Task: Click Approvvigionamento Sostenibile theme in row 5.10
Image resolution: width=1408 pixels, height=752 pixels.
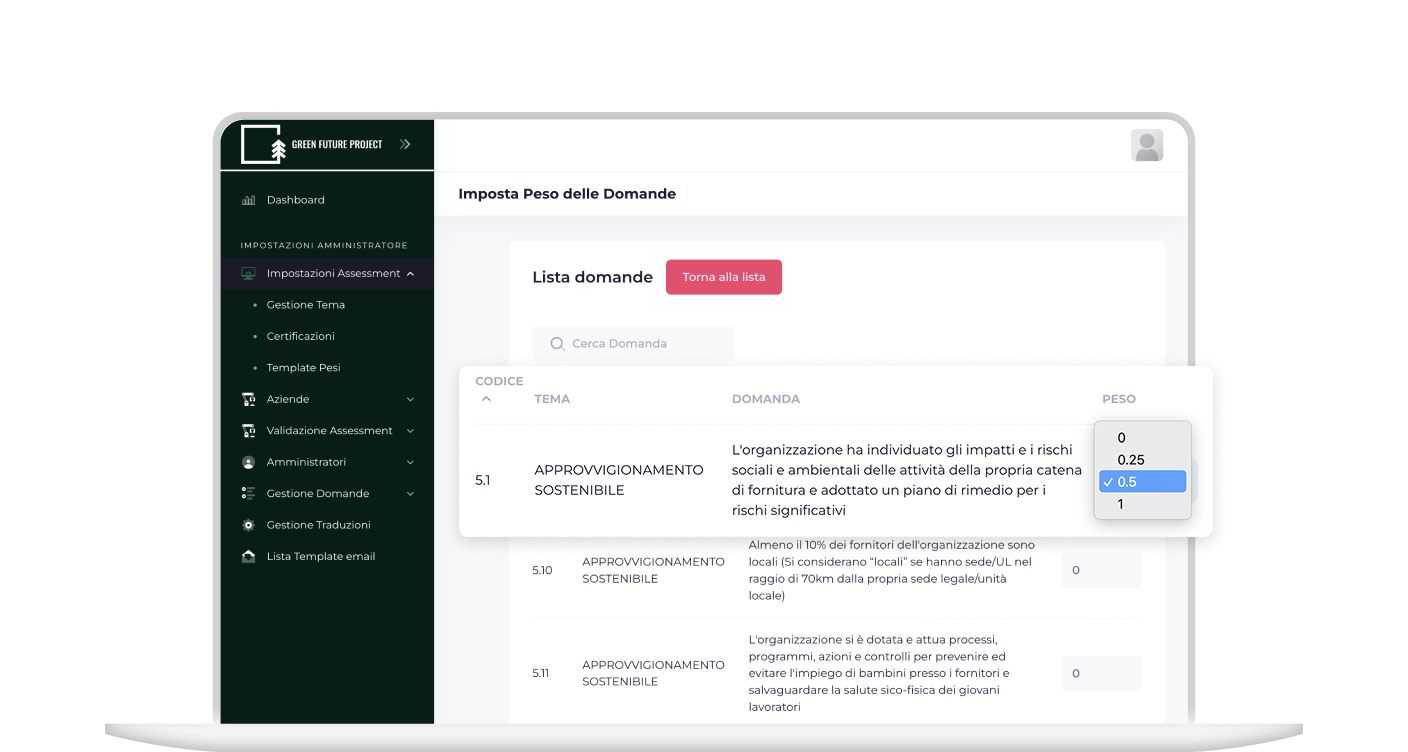Action: tap(654, 570)
